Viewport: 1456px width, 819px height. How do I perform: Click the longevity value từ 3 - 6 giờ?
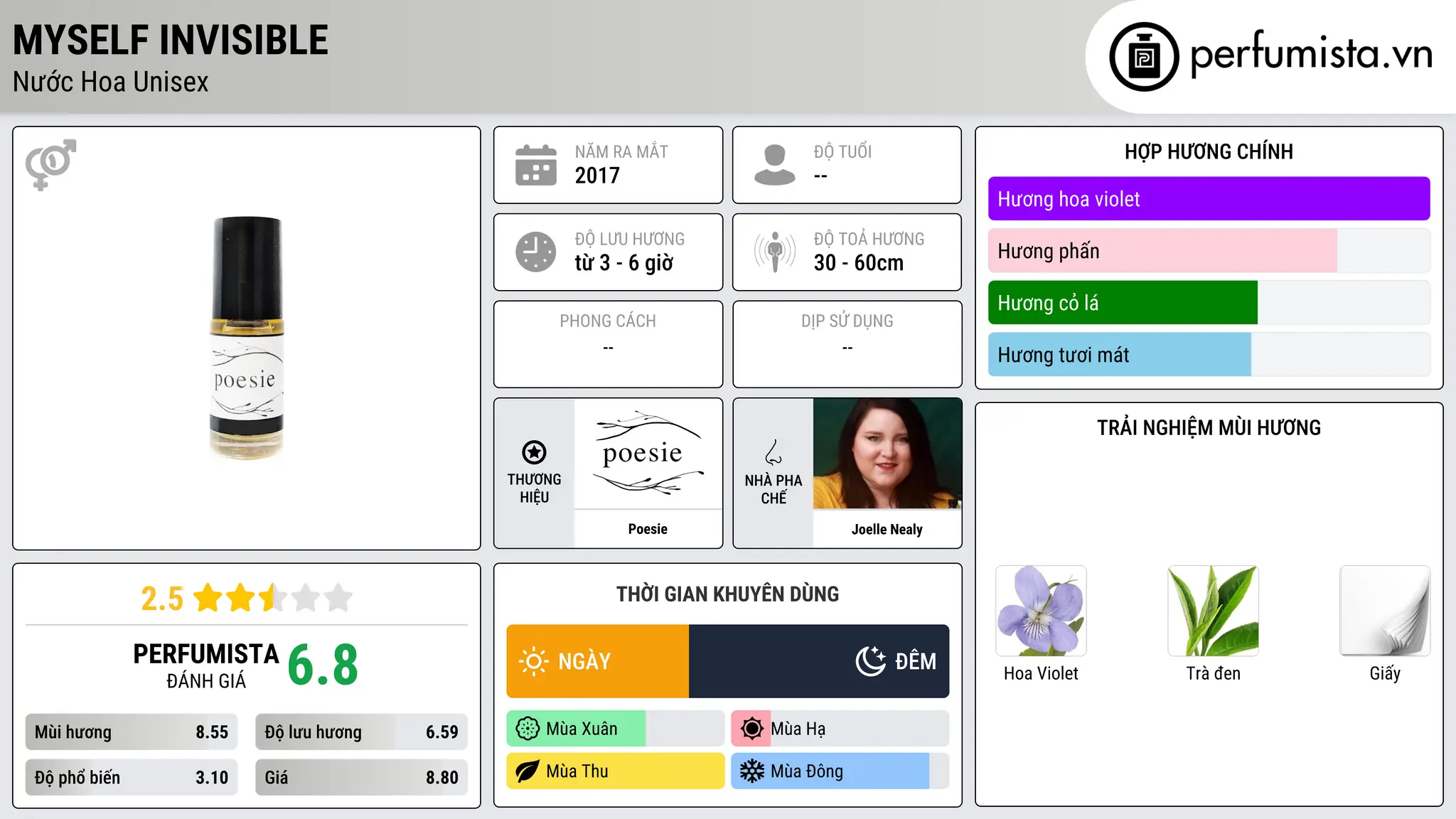[x=624, y=263]
